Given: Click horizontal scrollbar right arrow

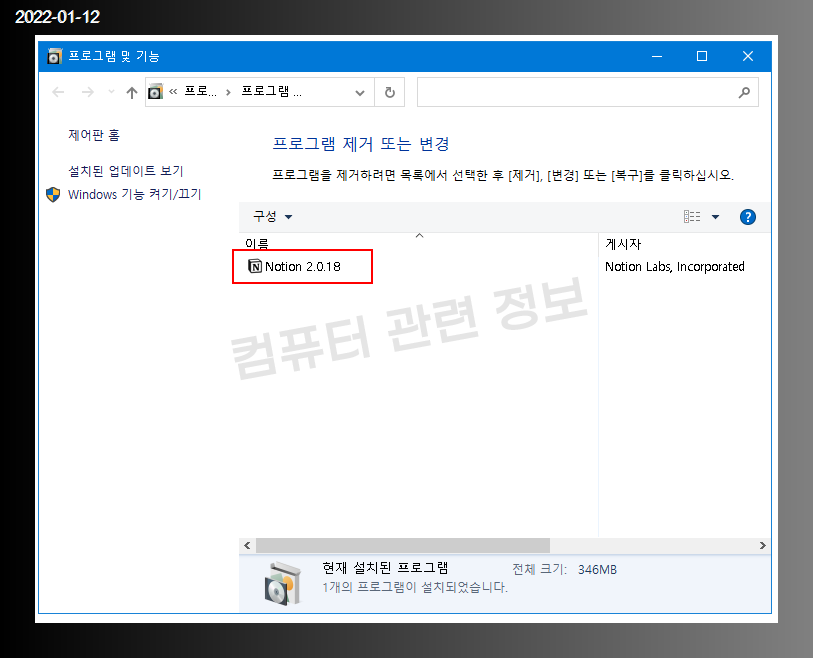Looking at the screenshot, I should pyautogui.click(x=762, y=545).
